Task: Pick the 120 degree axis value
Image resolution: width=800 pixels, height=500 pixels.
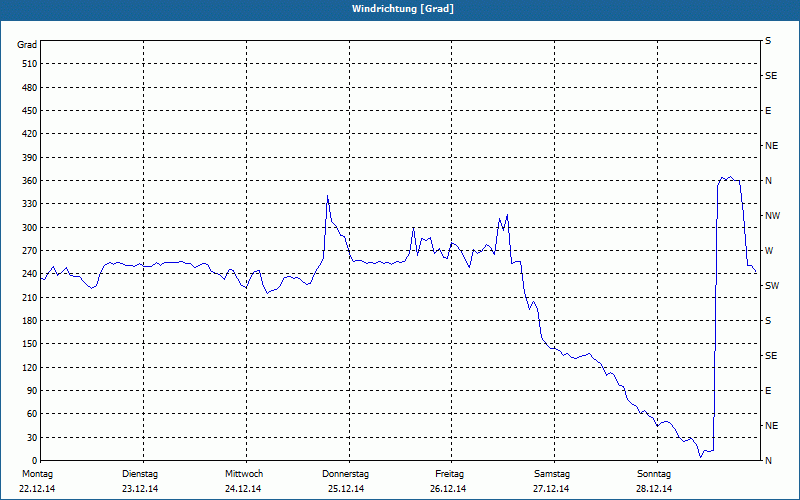Action: click(29, 367)
